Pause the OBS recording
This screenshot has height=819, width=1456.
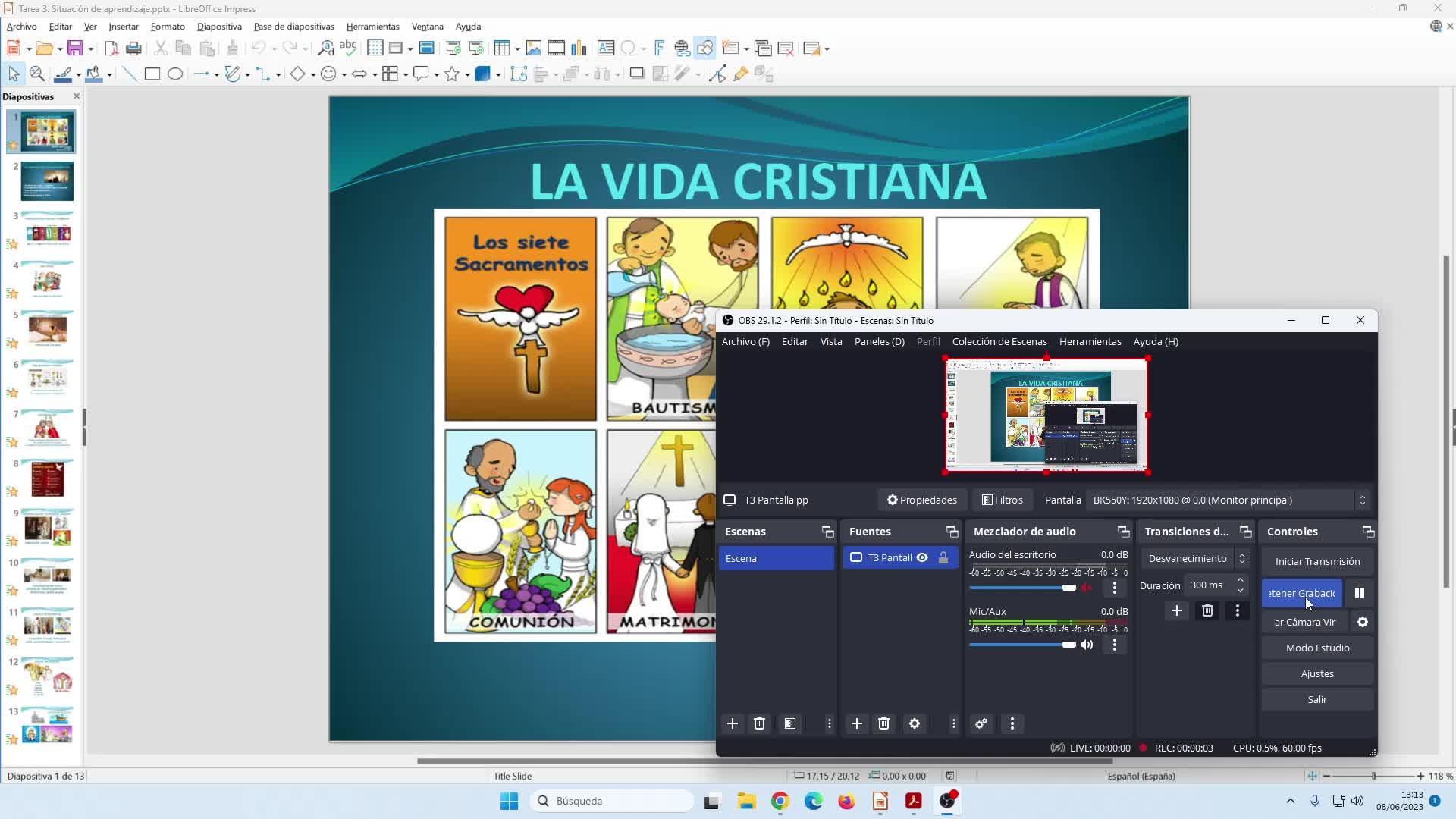click(x=1359, y=593)
